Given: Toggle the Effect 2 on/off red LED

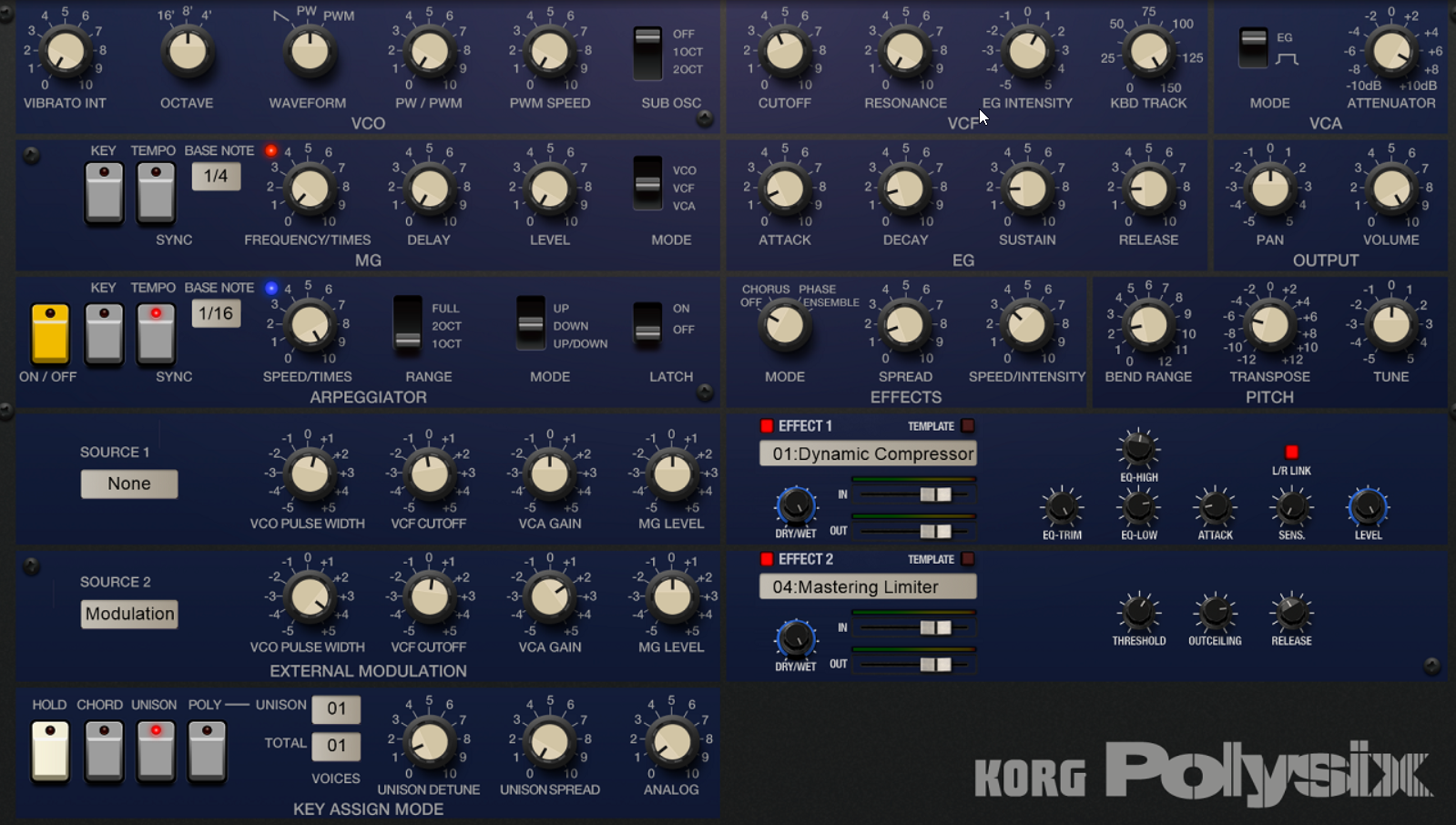Looking at the screenshot, I should pyautogui.click(x=767, y=558).
